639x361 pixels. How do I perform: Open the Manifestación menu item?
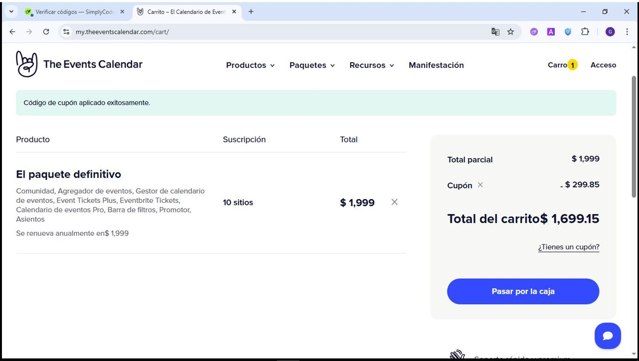[436, 65]
